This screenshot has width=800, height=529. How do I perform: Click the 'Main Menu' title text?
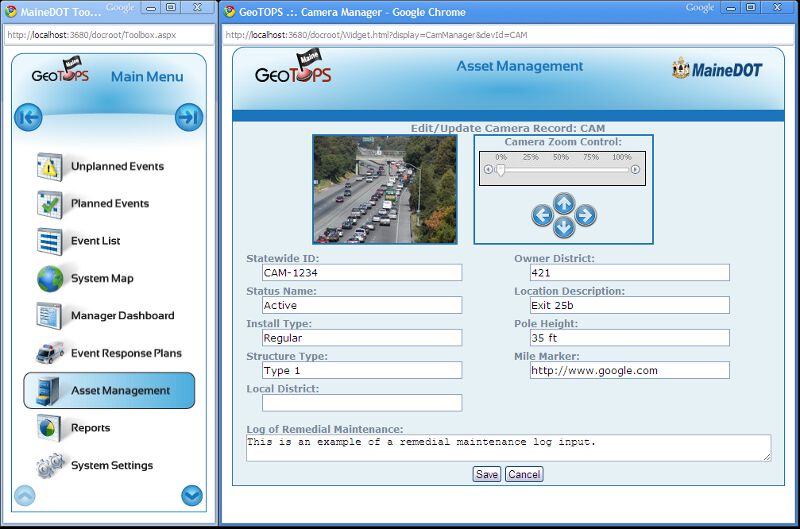pos(147,77)
